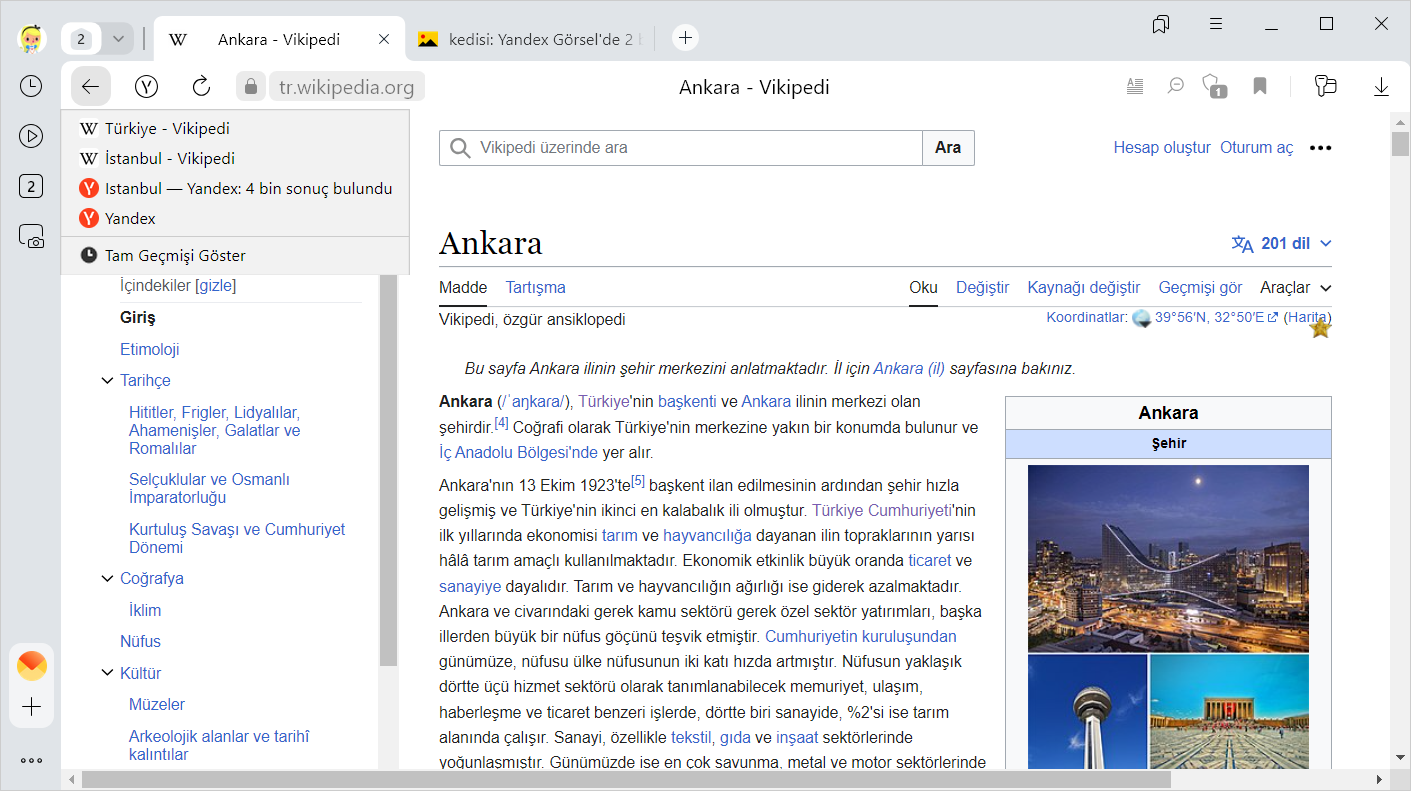Image resolution: width=1411 pixels, height=791 pixels.
Task: Open the Ankara skyline photo in infobox
Action: (1168, 558)
